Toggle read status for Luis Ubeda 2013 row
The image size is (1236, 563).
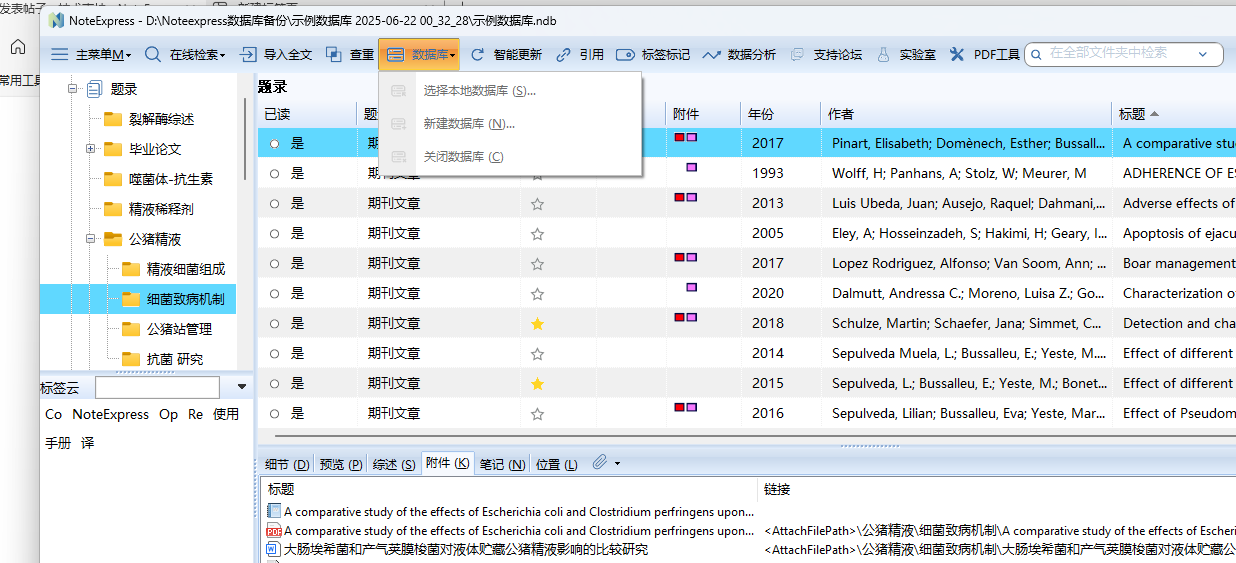(275, 204)
